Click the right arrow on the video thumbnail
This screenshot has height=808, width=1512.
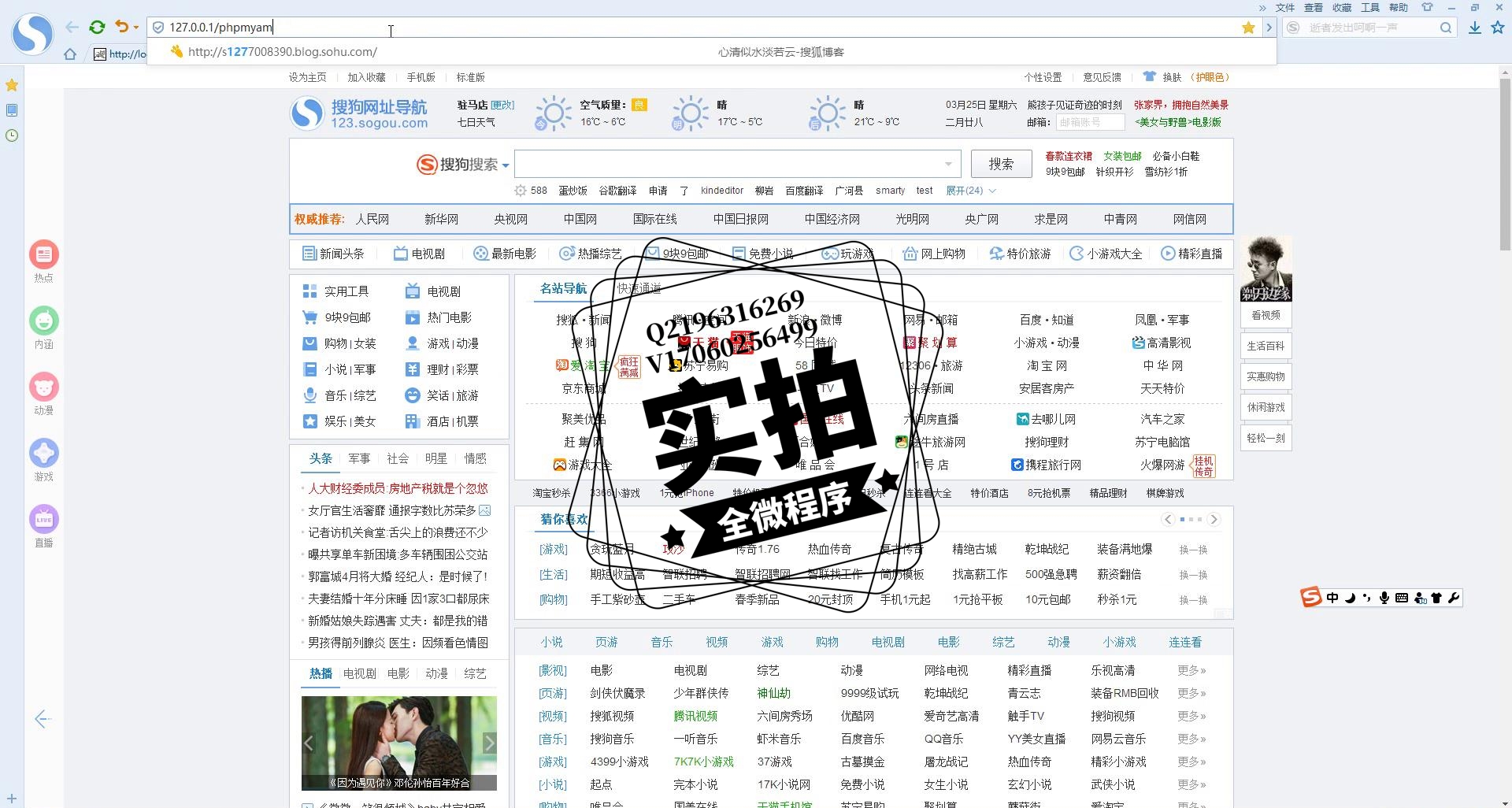click(x=489, y=743)
